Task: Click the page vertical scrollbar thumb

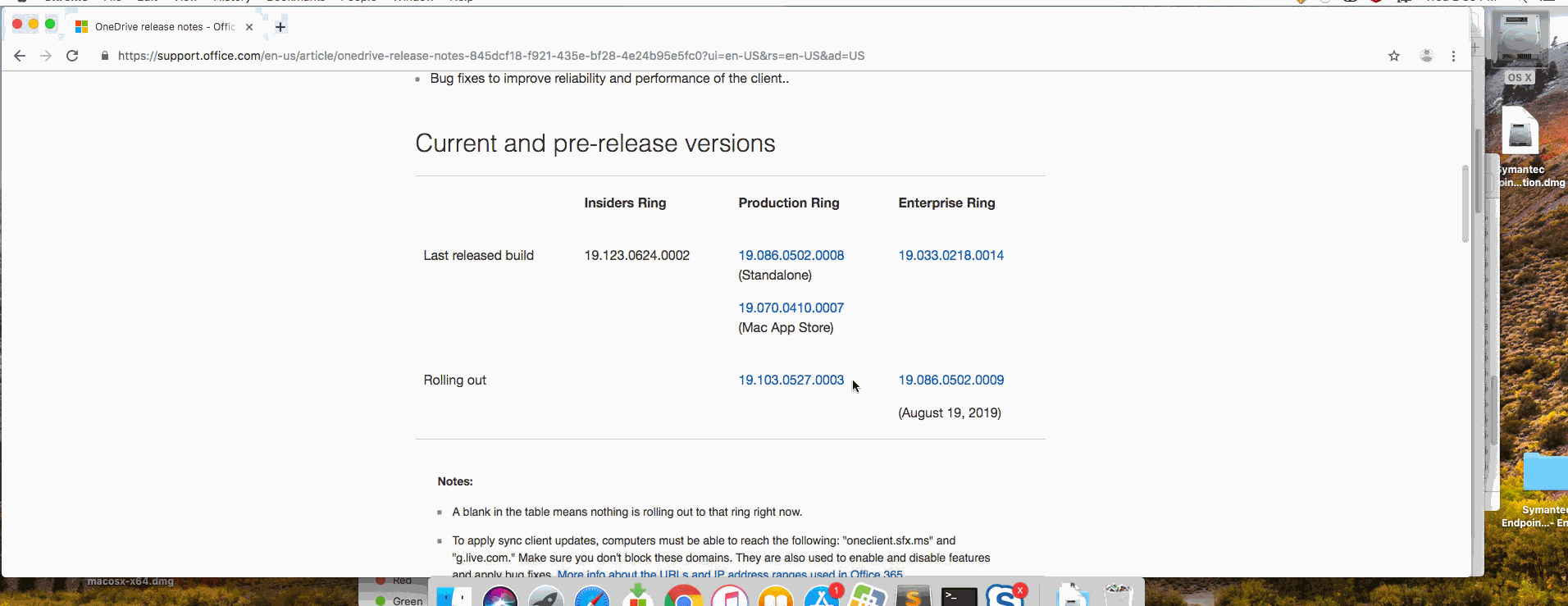Action: [x=1465, y=203]
